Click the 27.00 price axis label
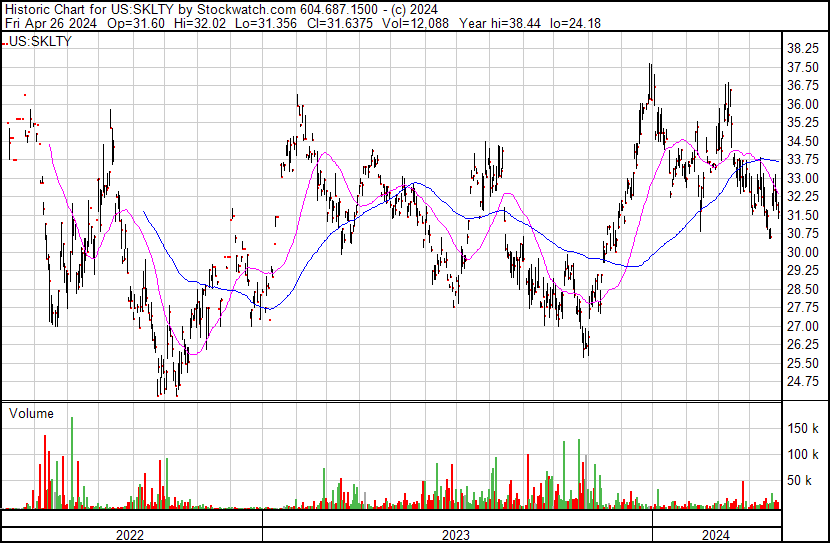 [x=803, y=327]
